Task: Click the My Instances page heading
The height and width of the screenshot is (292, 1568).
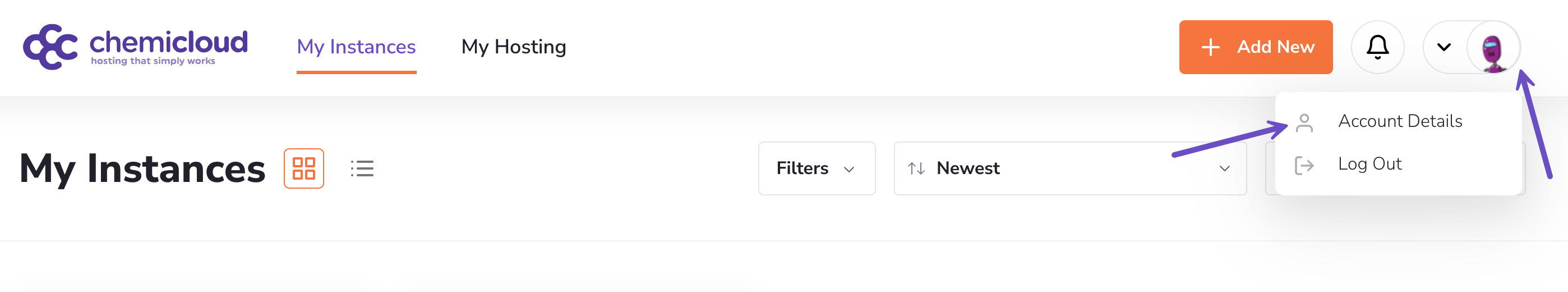Action: [x=142, y=169]
